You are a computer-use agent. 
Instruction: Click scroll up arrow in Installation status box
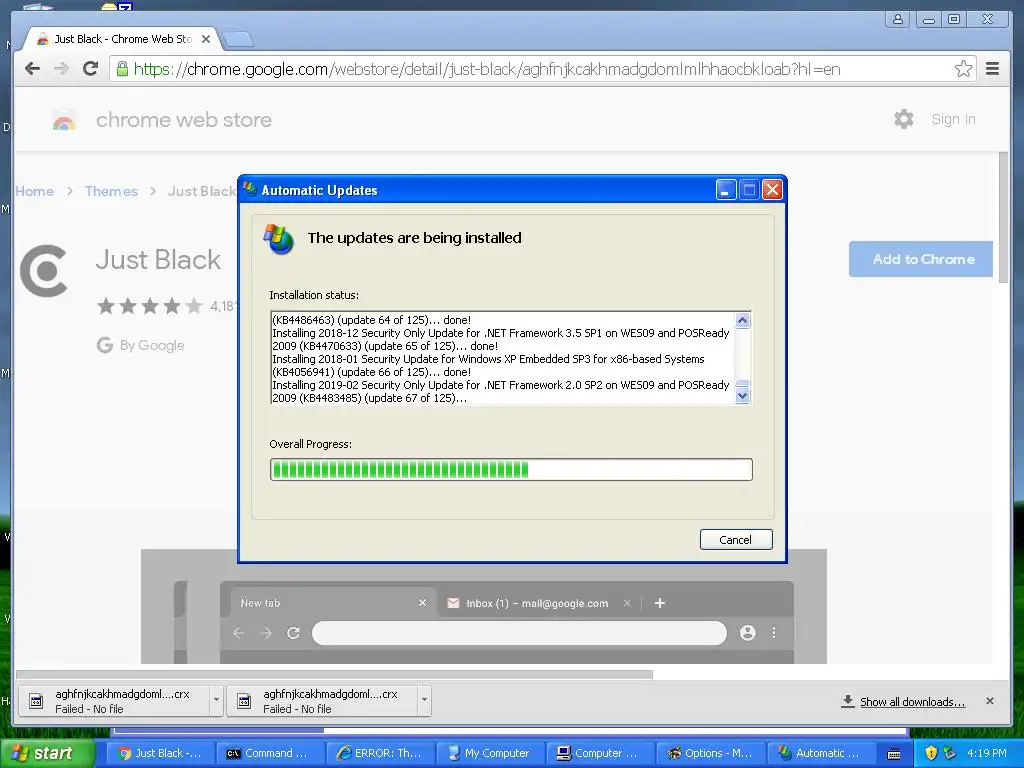point(743,320)
